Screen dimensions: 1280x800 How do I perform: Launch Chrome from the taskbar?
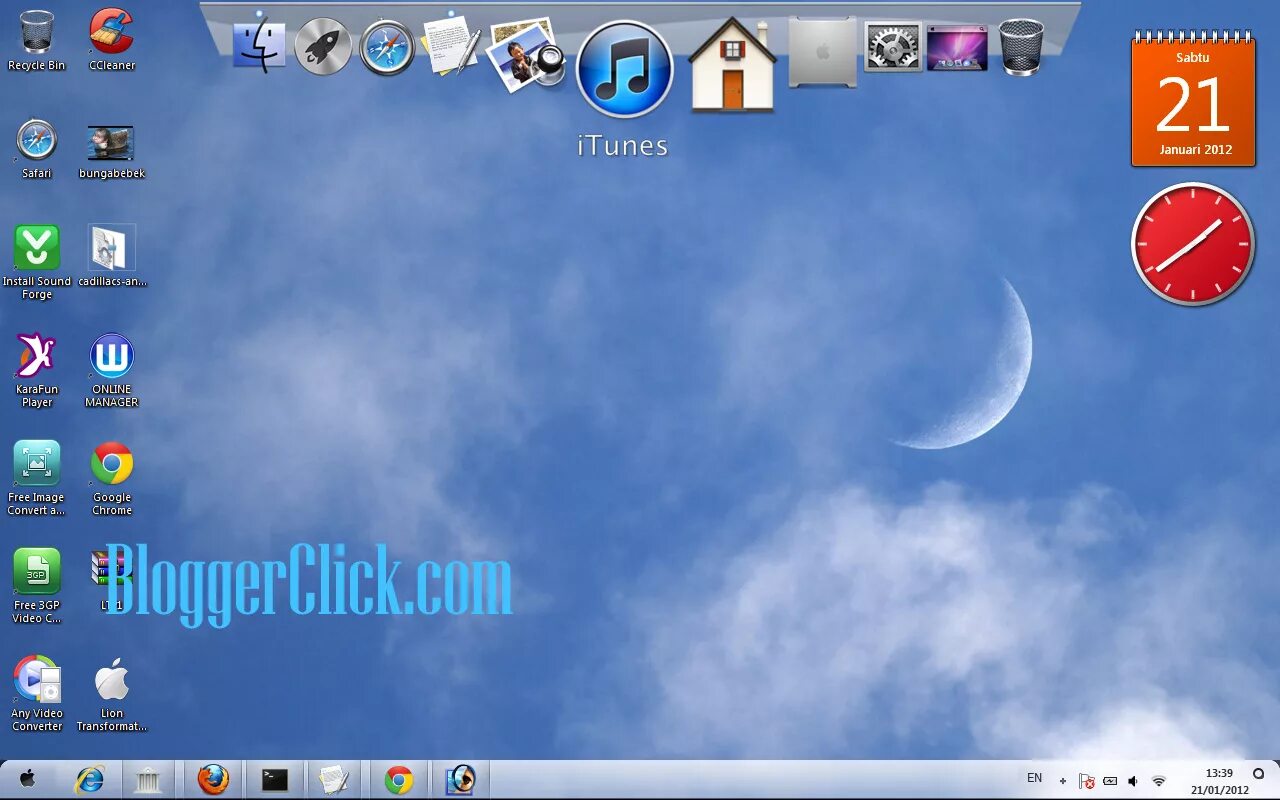point(399,779)
